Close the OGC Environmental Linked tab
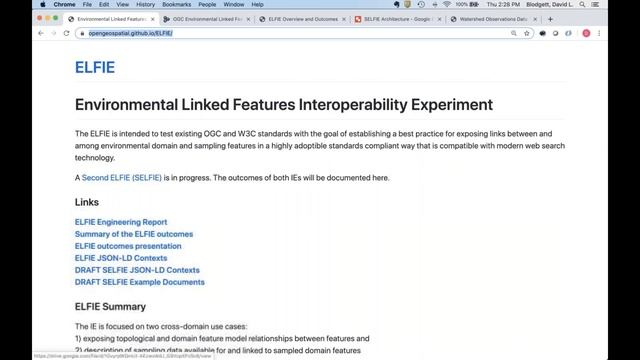 [248, 19]
